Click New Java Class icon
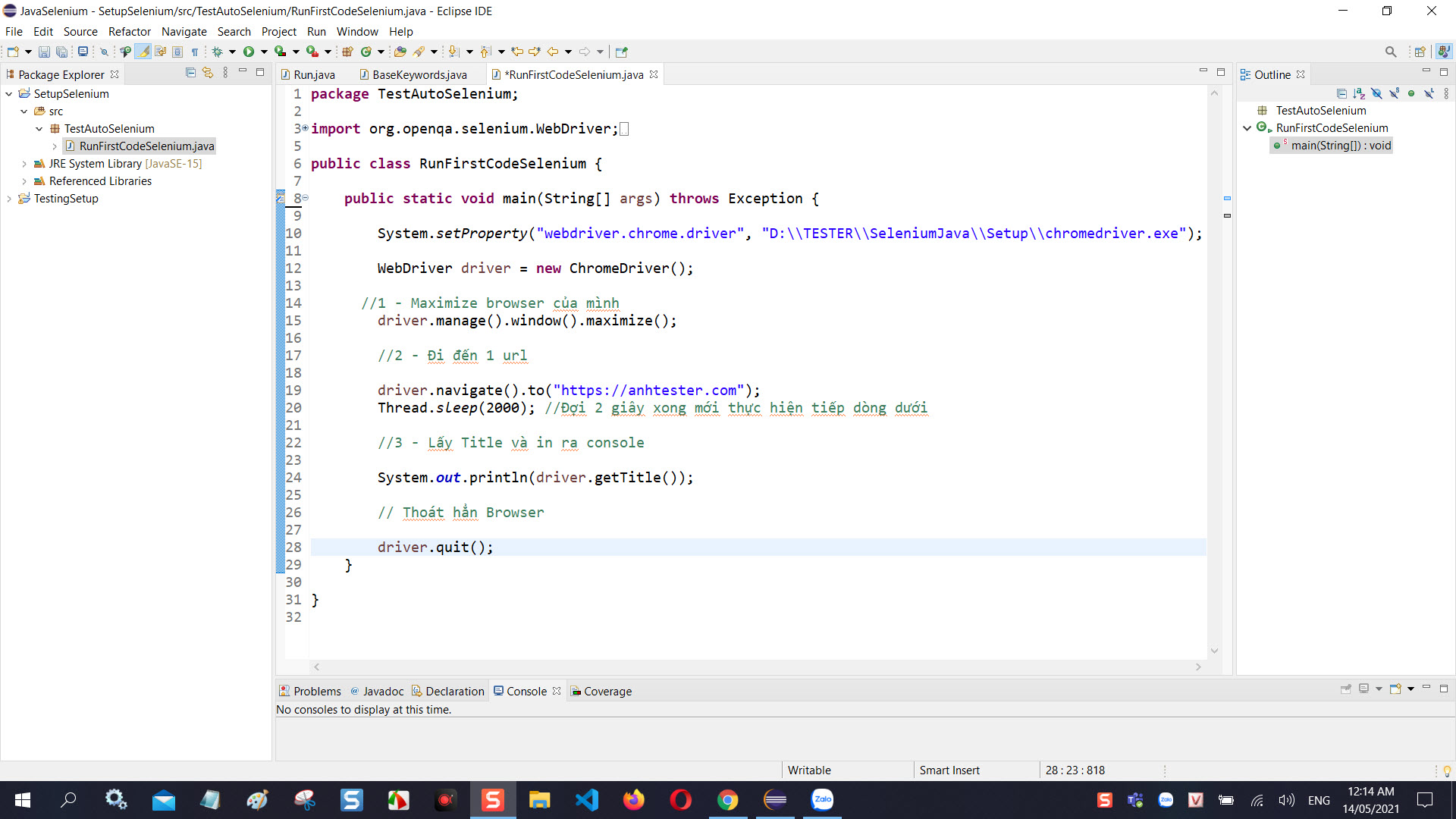 pos(366,52)
